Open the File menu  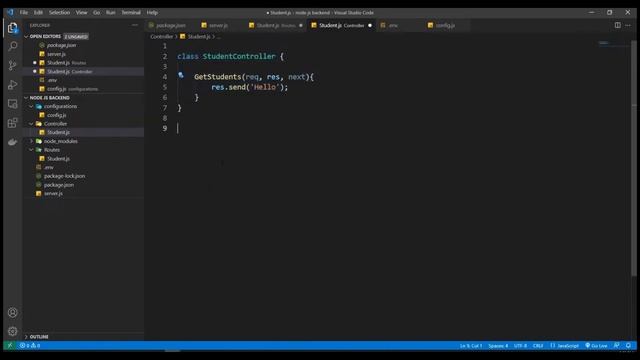pyautogui.click(x=24, y=13)
